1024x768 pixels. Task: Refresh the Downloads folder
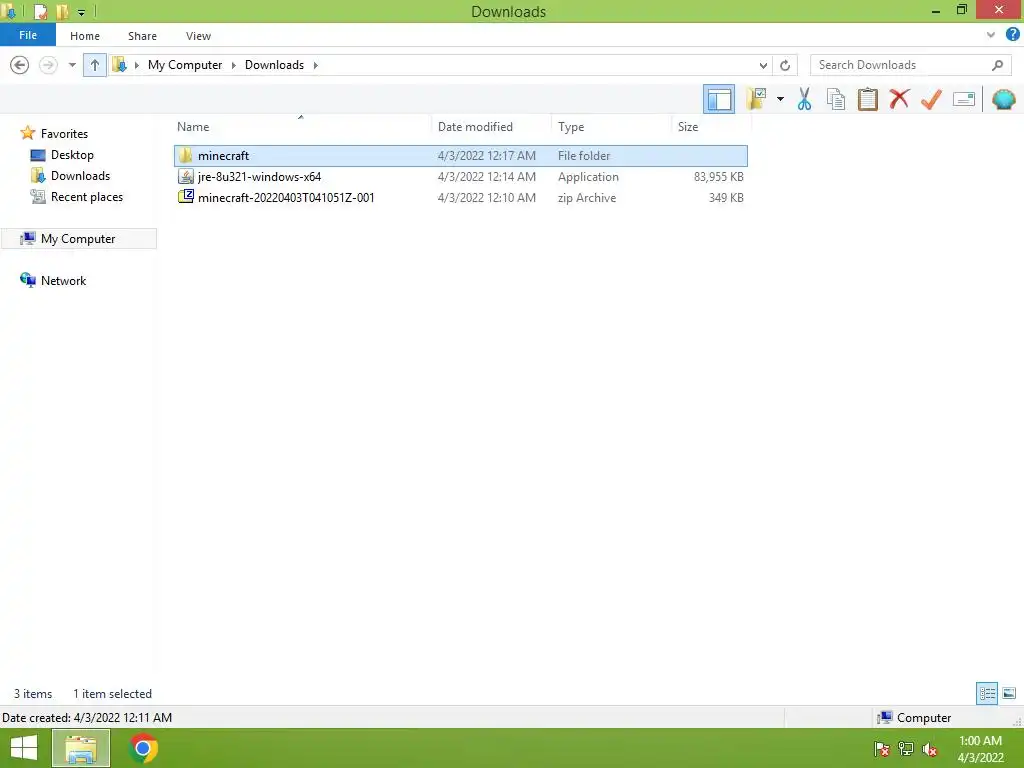click(785, 65)
